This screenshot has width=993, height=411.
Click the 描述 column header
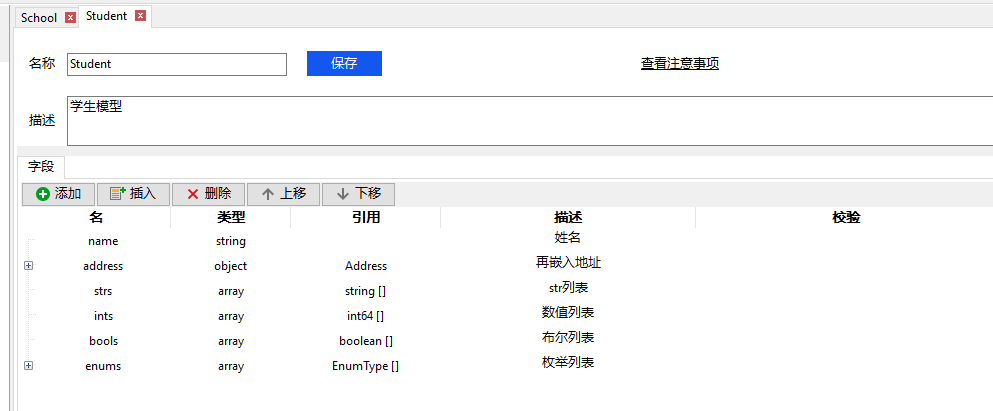coord(568,217)
